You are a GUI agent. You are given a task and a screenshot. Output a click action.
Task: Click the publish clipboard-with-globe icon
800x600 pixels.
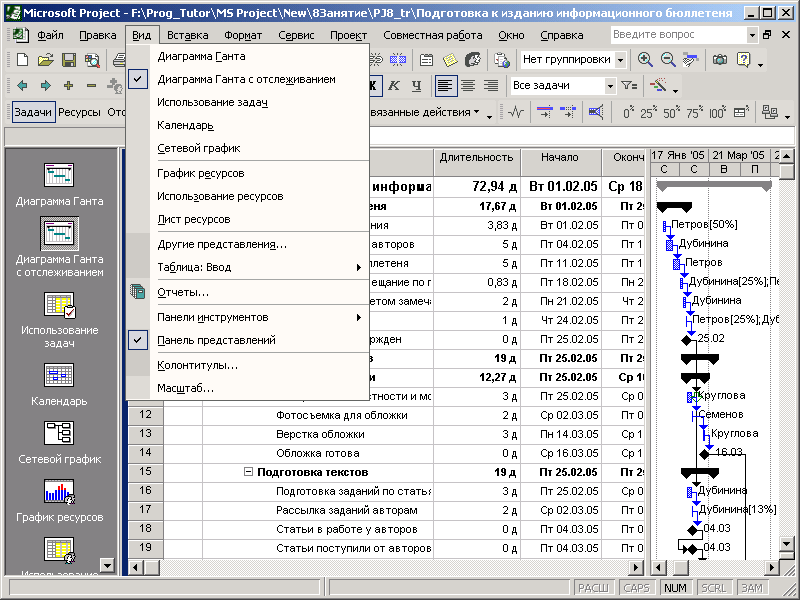pyautogui.click(x=502, y=60)
